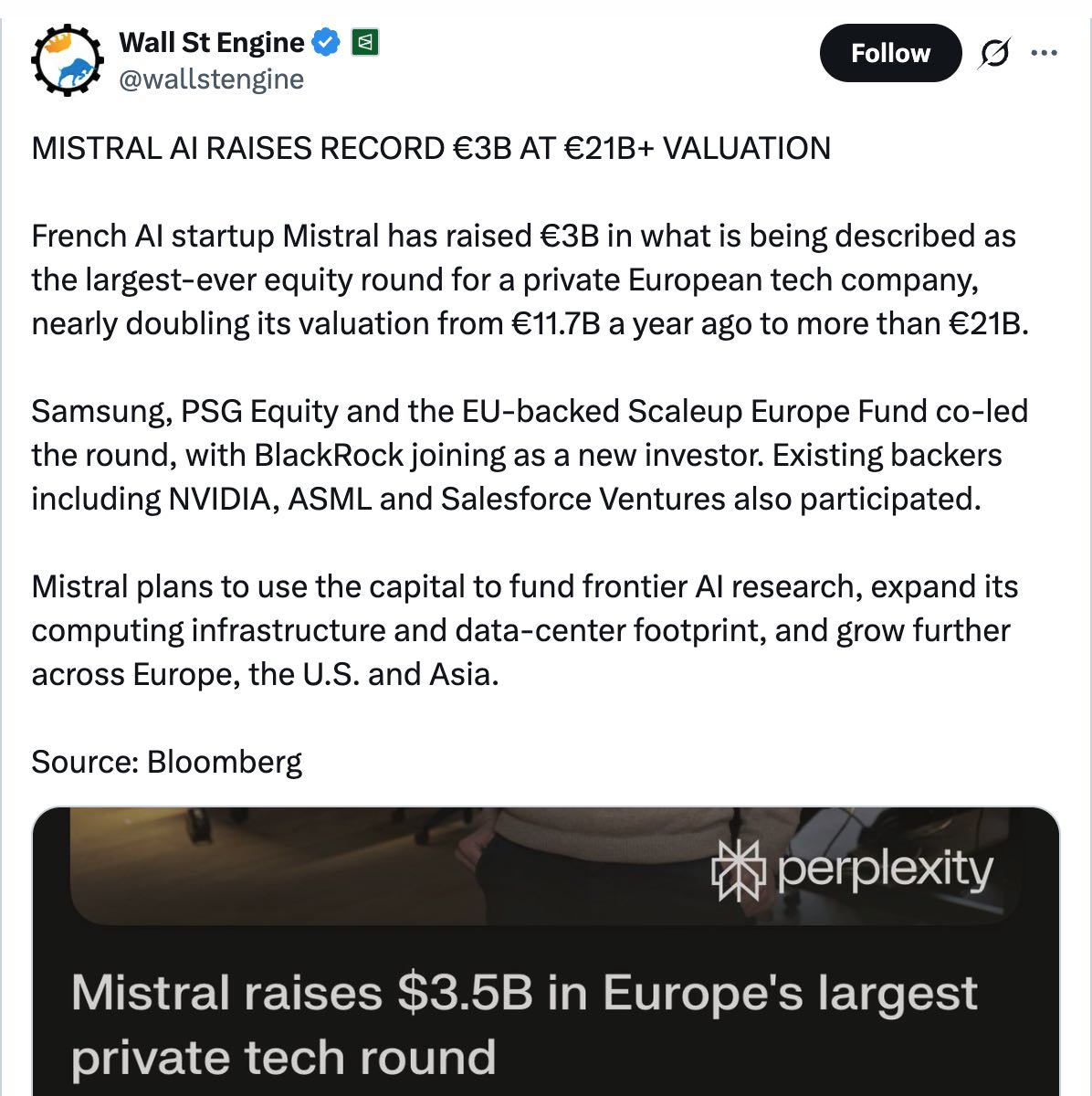Click the word NVIDIA in the tweet
1092x1096 pixels.
coord(223,499)
